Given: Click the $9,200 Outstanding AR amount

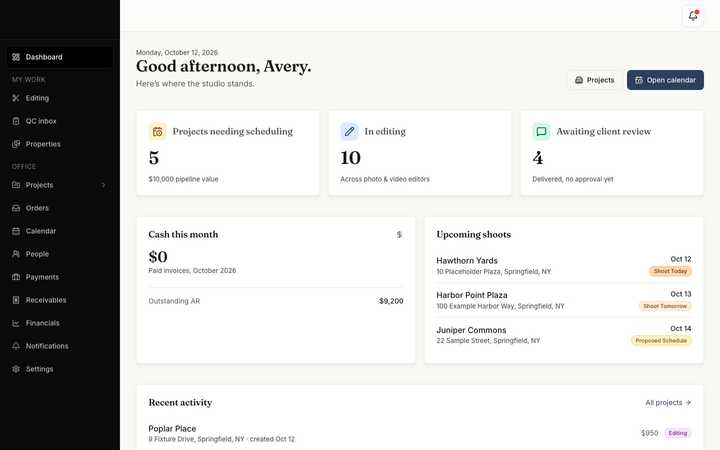Looking at the screenshot, I should pyautogui.click(x=391, y=301).
